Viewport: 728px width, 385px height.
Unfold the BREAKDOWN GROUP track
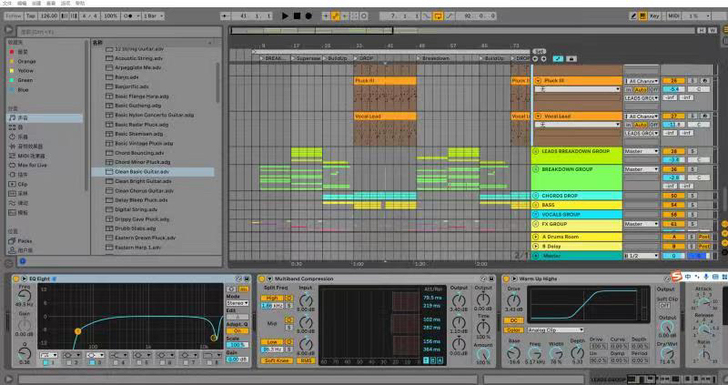point(535,170)
